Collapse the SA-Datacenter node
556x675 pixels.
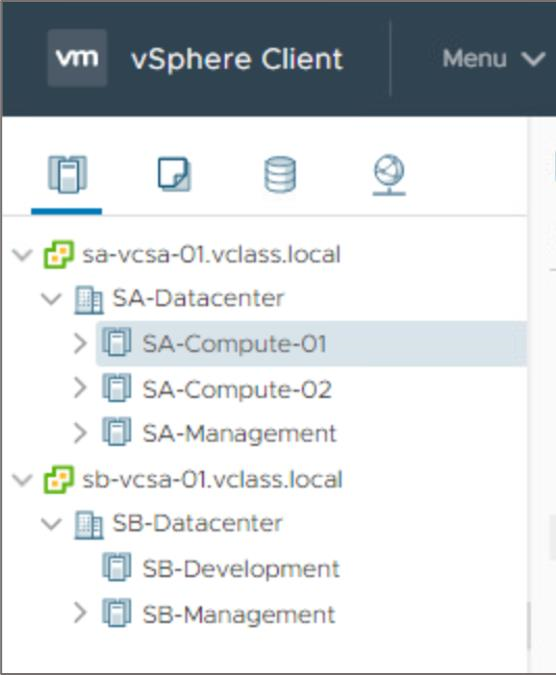tap(52, 298)
